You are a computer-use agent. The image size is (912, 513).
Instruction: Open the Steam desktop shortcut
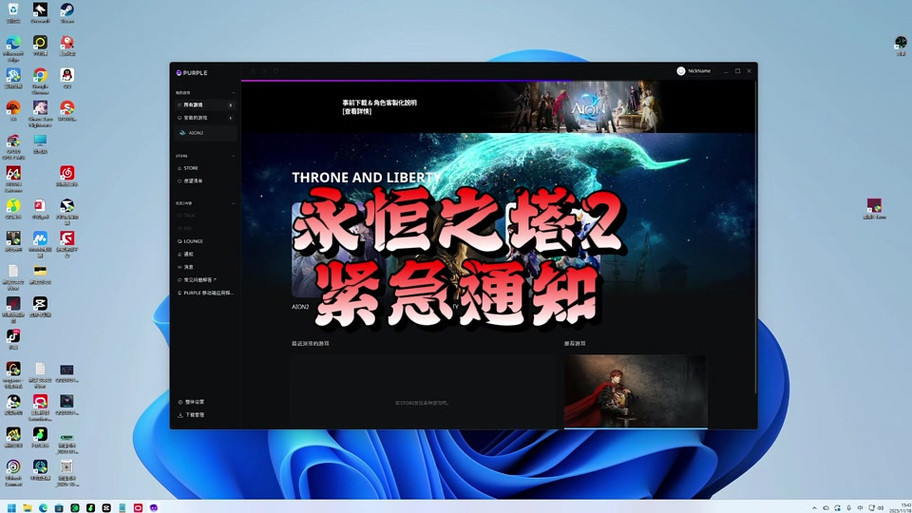(67, 12)
